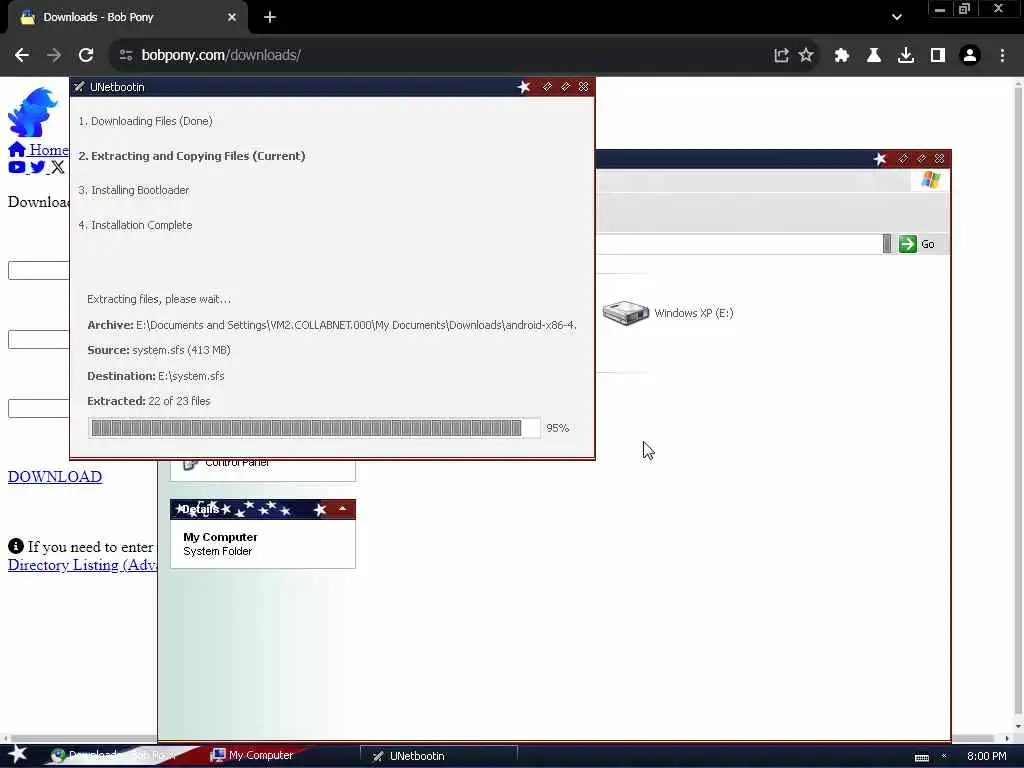Open the Directory Listing link
Image resolution: width=1024 pixels, height=768 pixels.
(82, 565)
